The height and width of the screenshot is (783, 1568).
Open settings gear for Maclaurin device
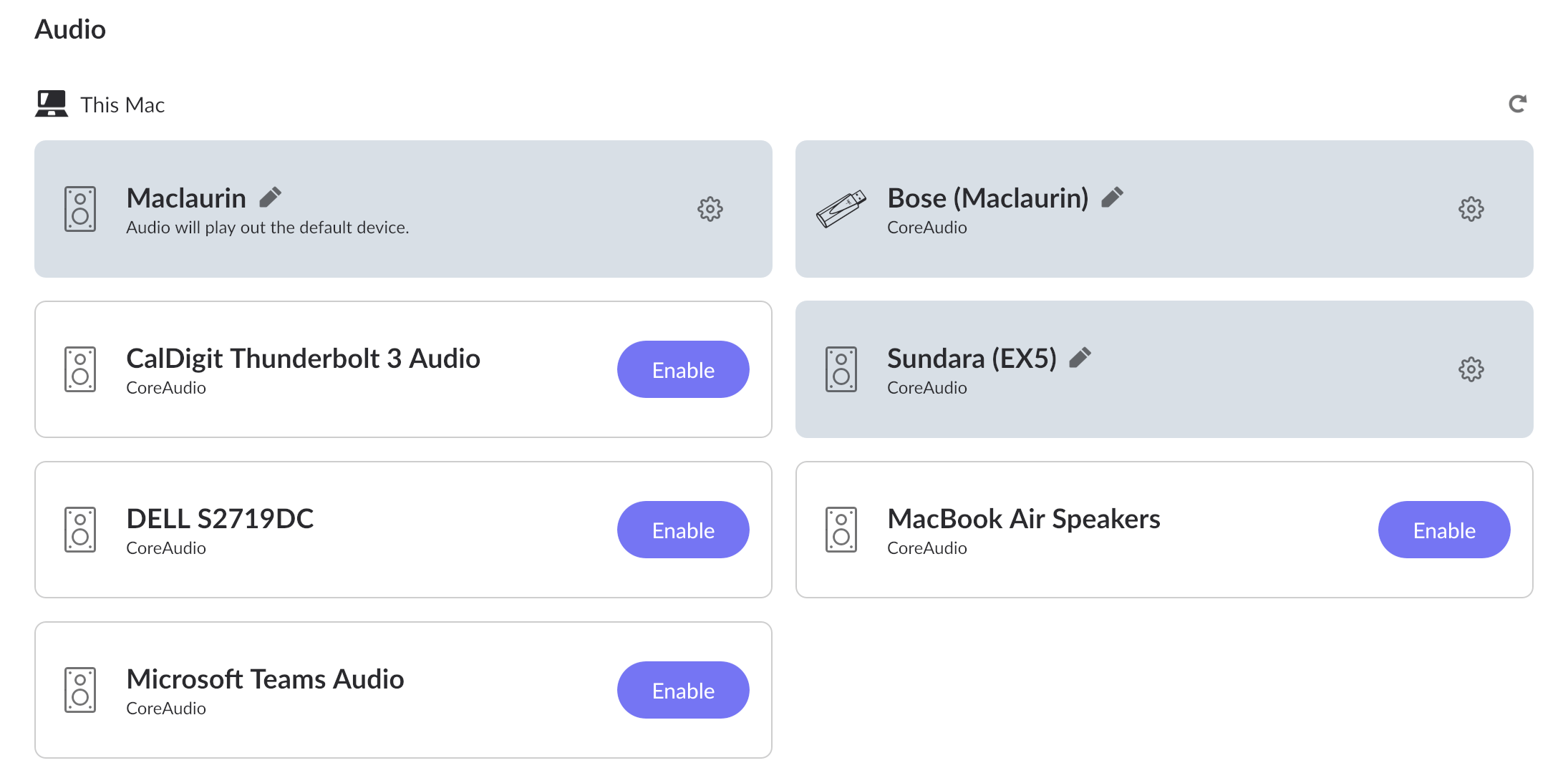tap(710, 209)
